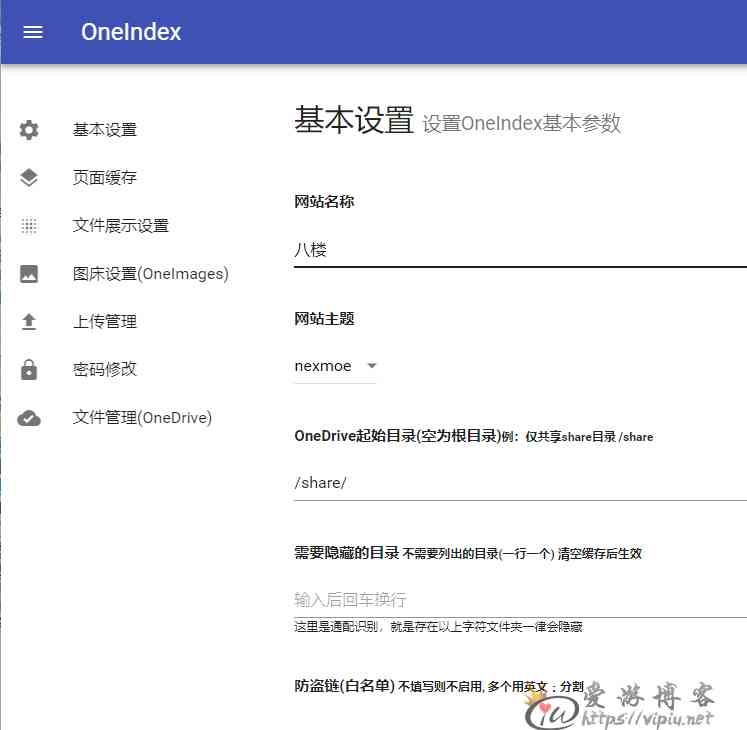This screenshot has height=730, width=747.
Task: Select 文件展示设置 in sidebar
Action: (121, 225)
